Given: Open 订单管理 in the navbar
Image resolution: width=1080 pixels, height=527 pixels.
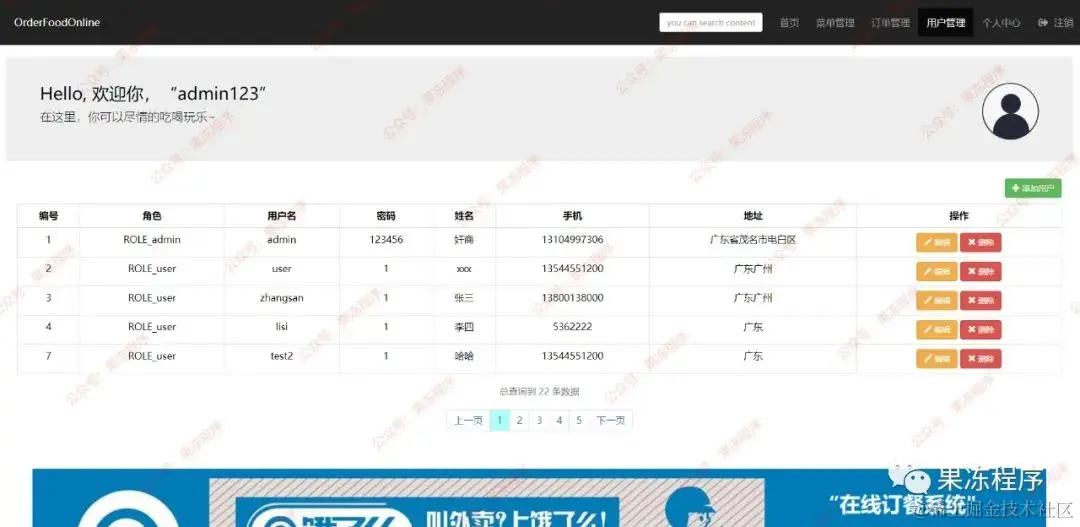Looking at the screenshot, I should click(x=890, y=23).
